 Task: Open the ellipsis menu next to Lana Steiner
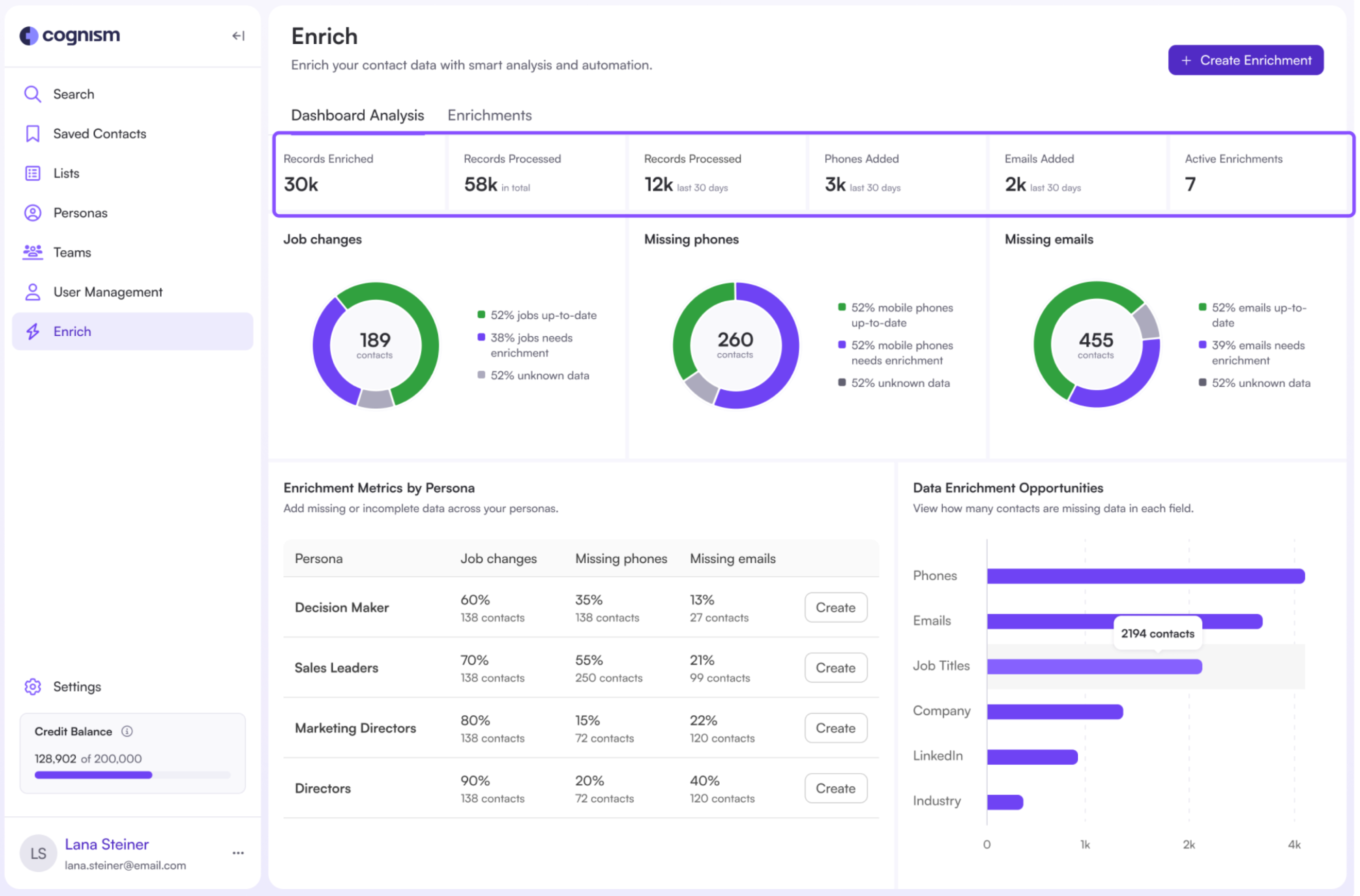[238, 852]
